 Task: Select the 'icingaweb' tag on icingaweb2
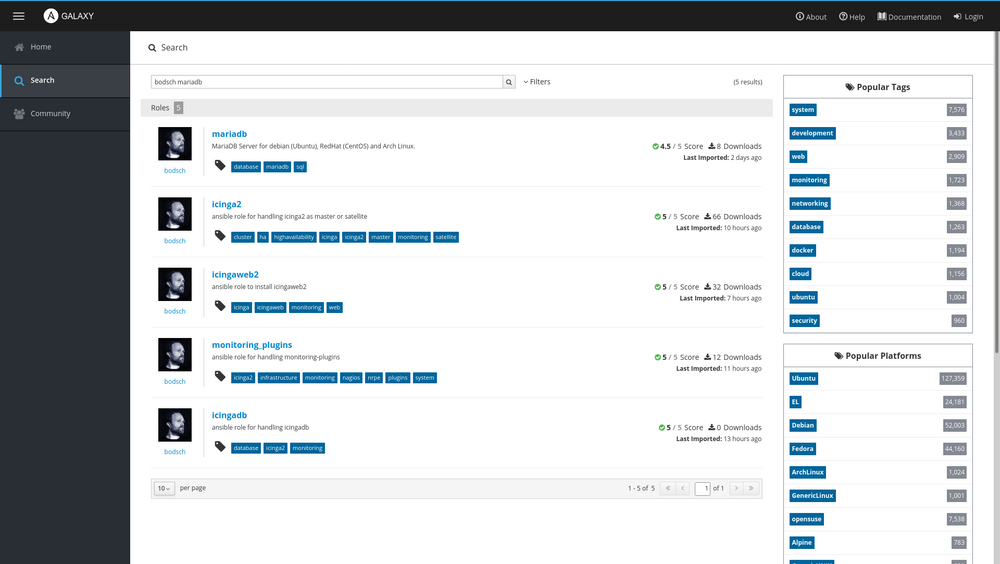(270, 307)
